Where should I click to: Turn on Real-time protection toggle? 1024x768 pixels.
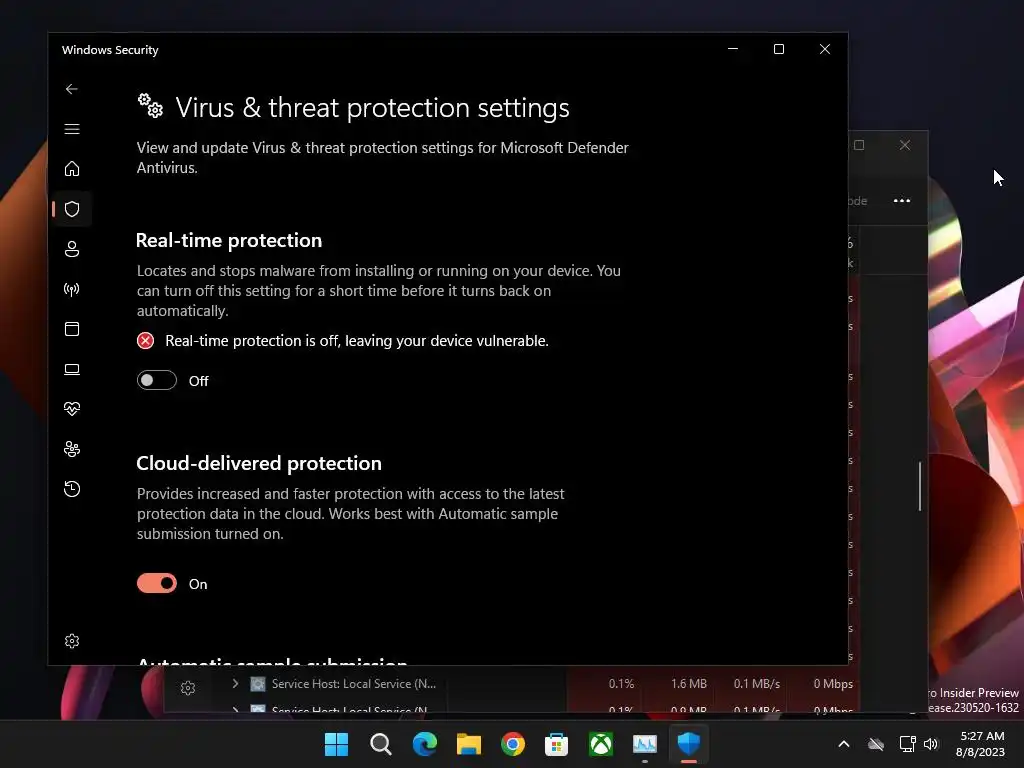click(x=157, y=380)
